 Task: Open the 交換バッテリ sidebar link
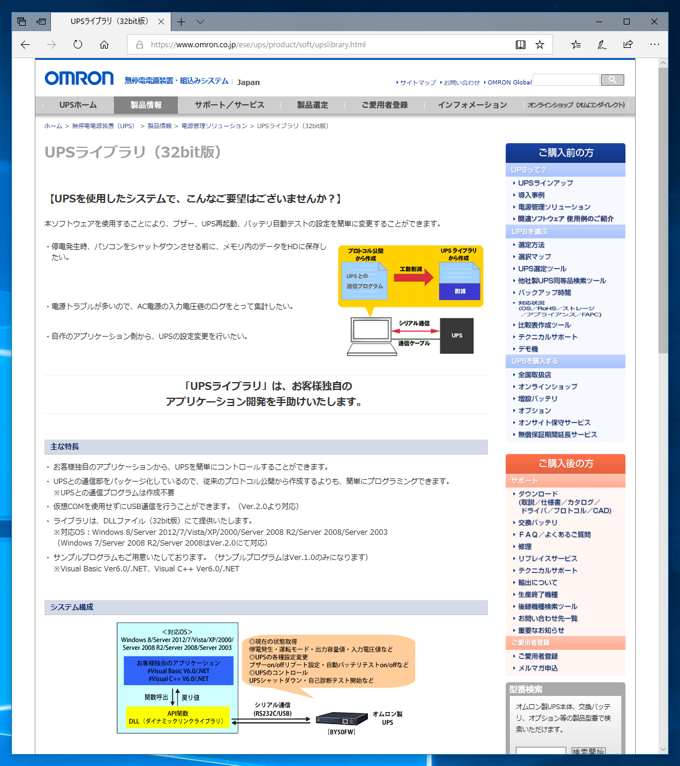tap(537, 523)
